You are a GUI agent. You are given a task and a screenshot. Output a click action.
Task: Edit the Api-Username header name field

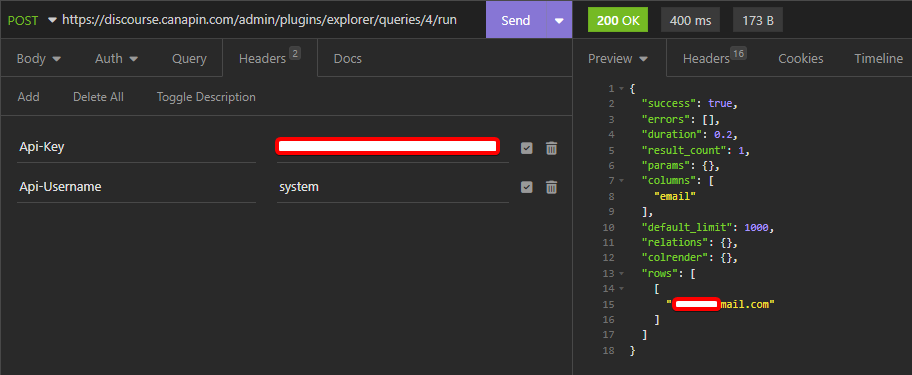click(136, 187)
